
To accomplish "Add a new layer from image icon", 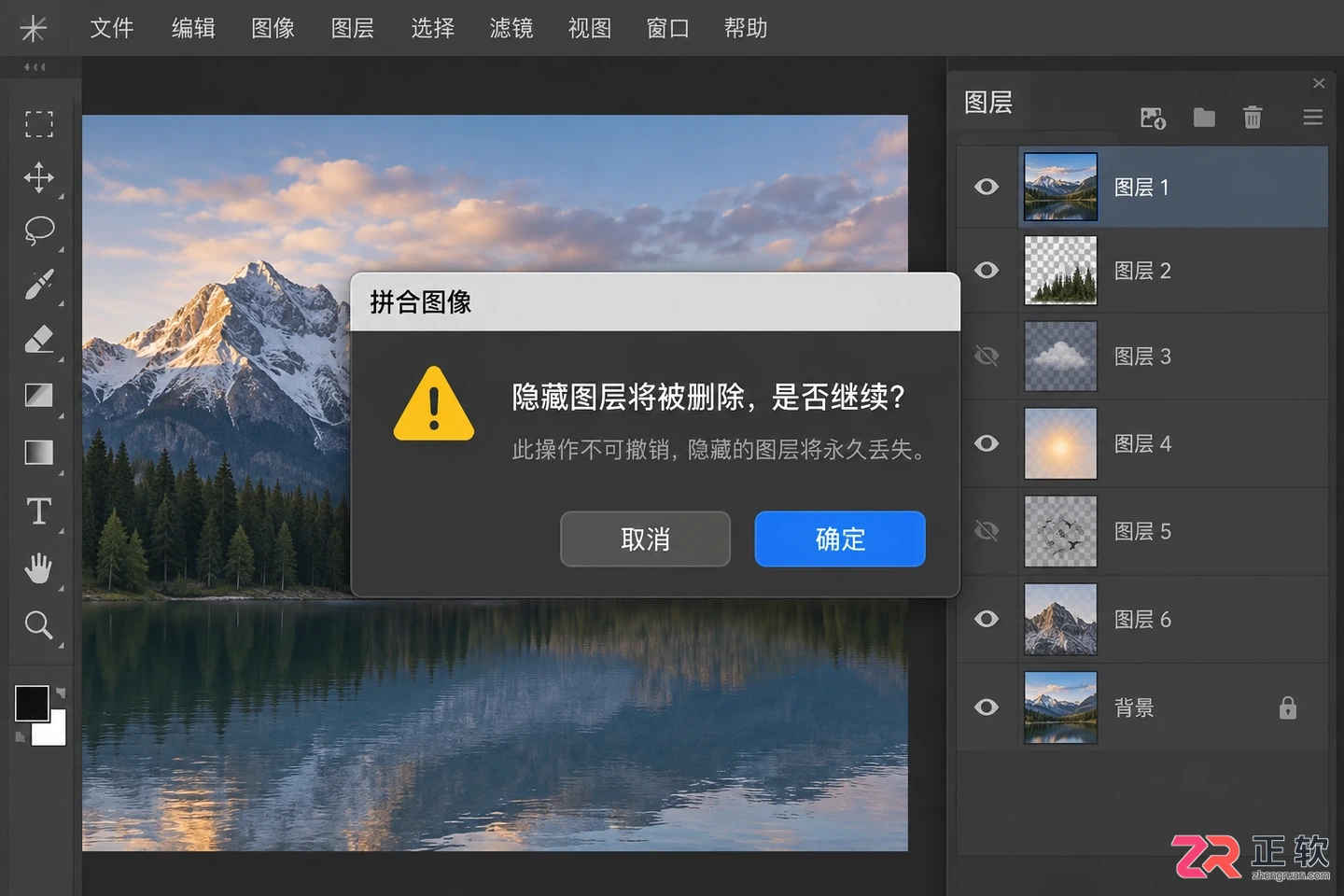I will point(1154,118).
